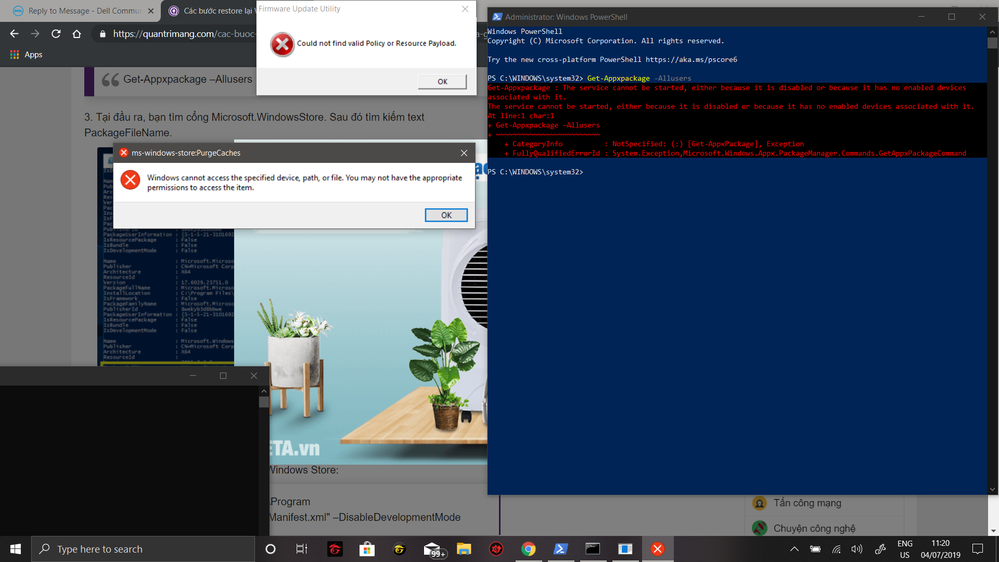Open File Explorer from the taskbar

click(464, 549)
